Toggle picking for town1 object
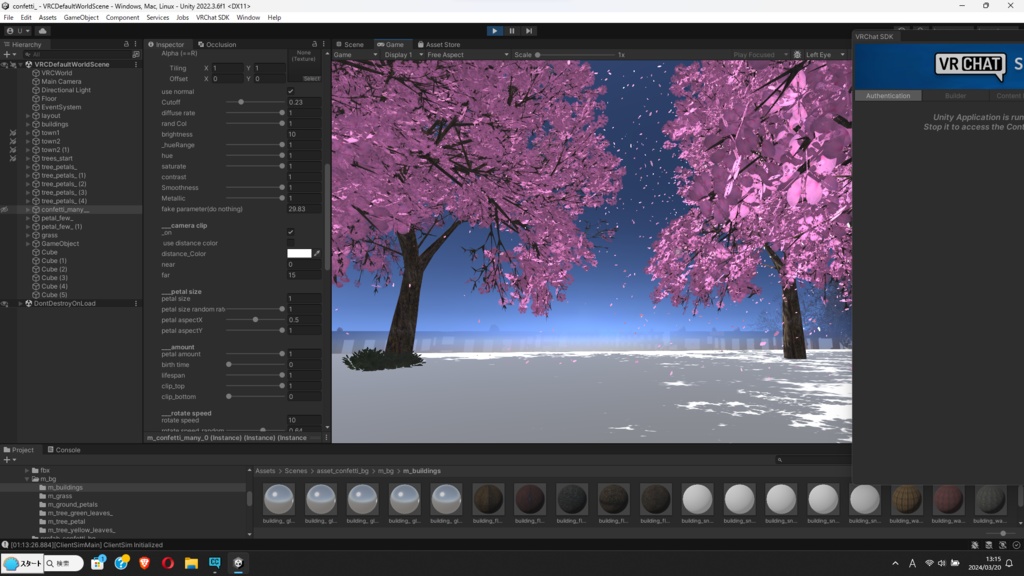 [x=13, y=133]
